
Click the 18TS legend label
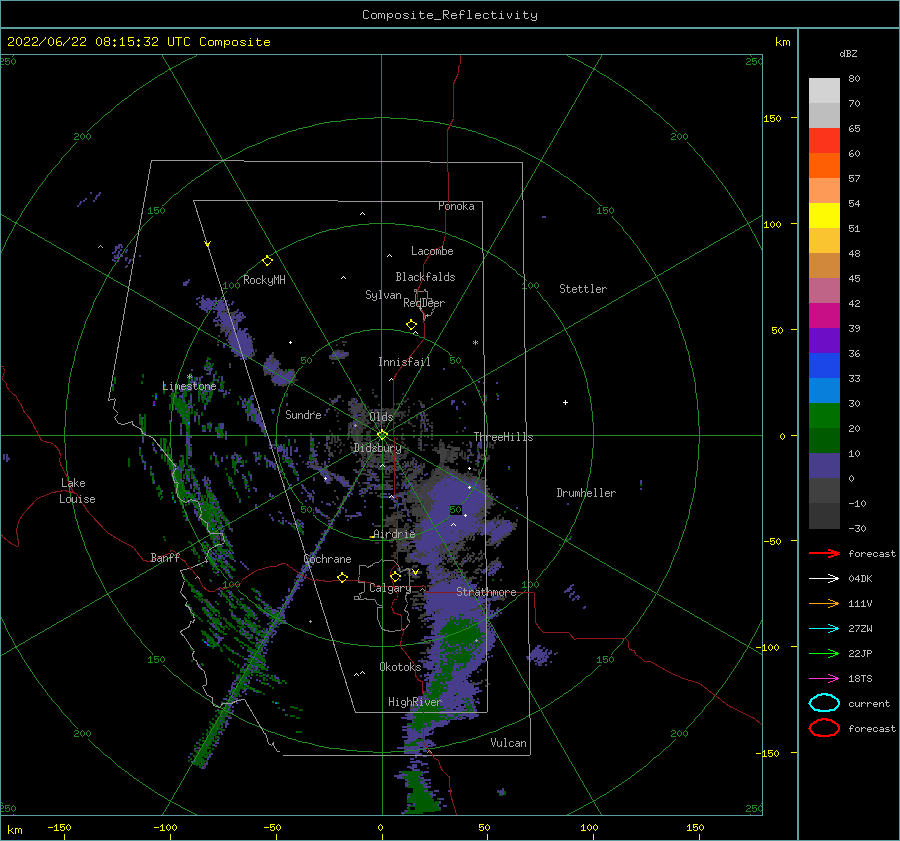point(860,679)
